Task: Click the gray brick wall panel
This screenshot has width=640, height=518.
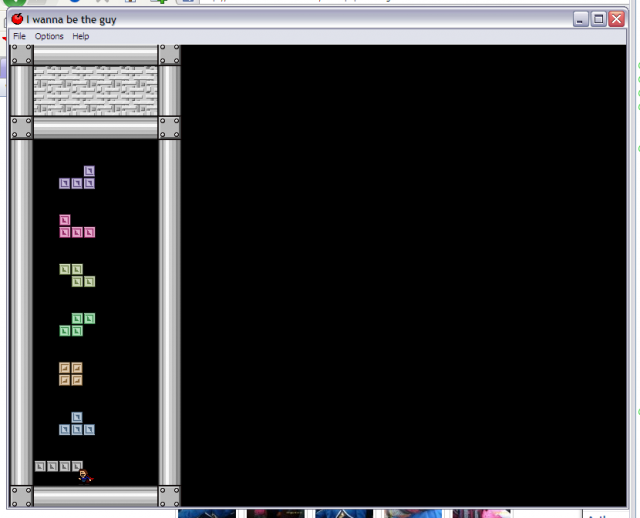Action: tap(96, 91)
